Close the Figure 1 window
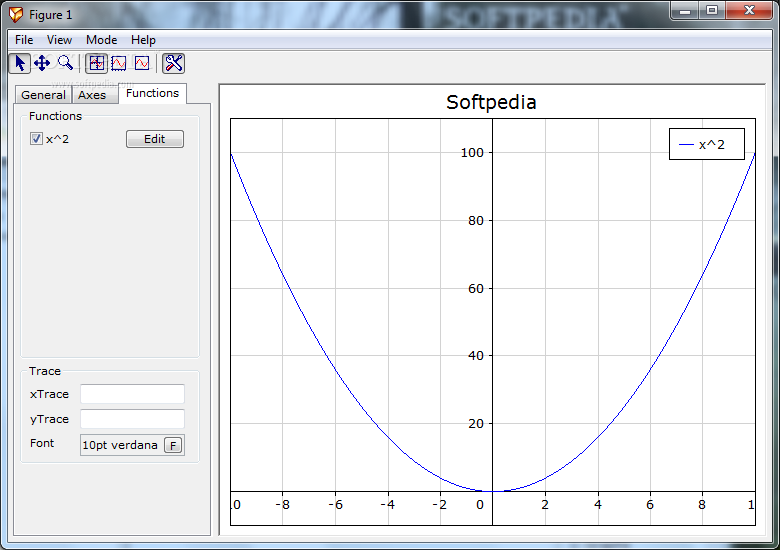Image resolution: width=780 pixels, height=550 pixels. [749, 10]
